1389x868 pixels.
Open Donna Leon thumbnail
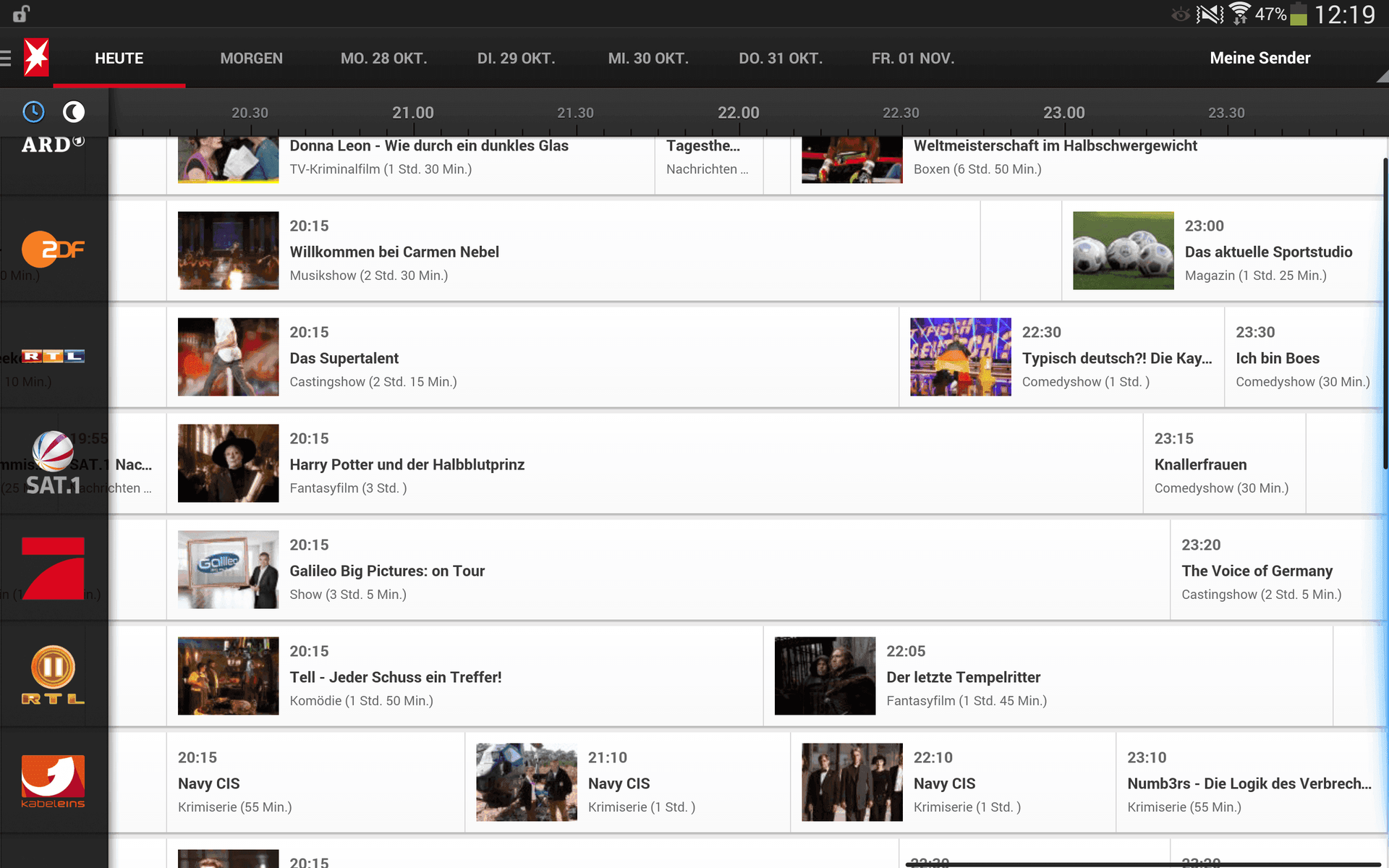coord(228,160)
